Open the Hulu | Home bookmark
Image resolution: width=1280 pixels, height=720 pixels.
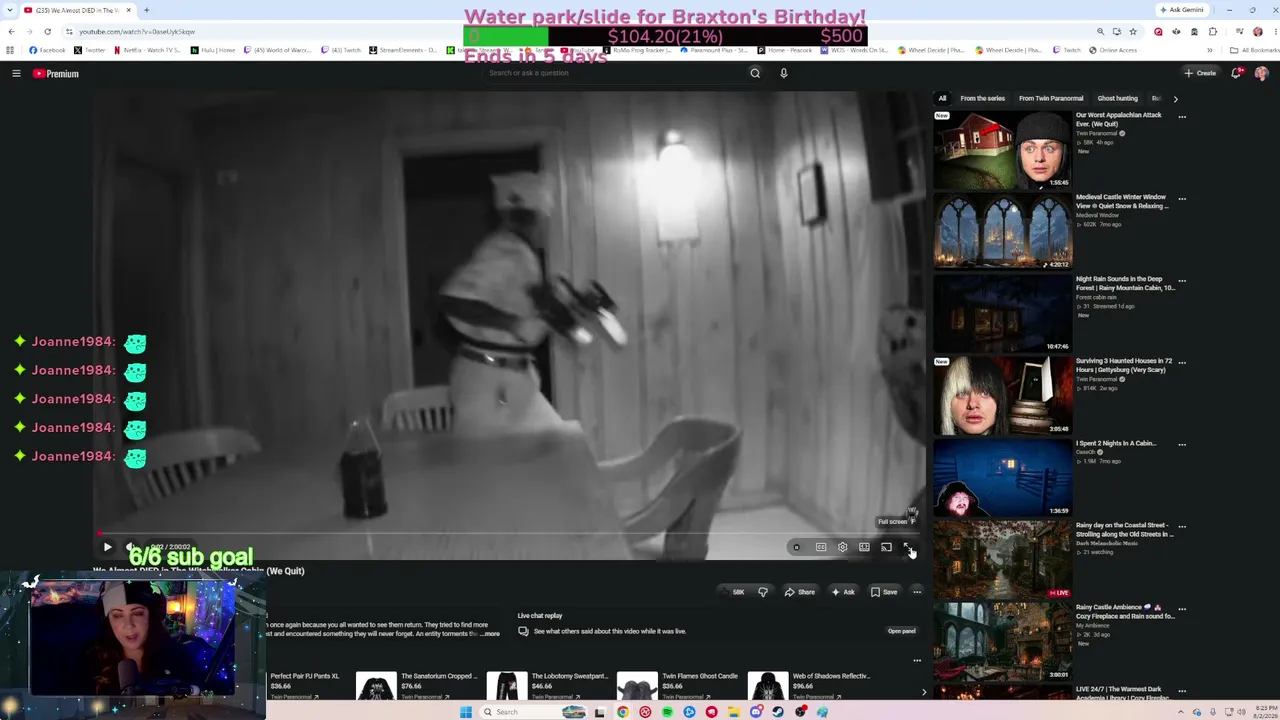point(214,50)
